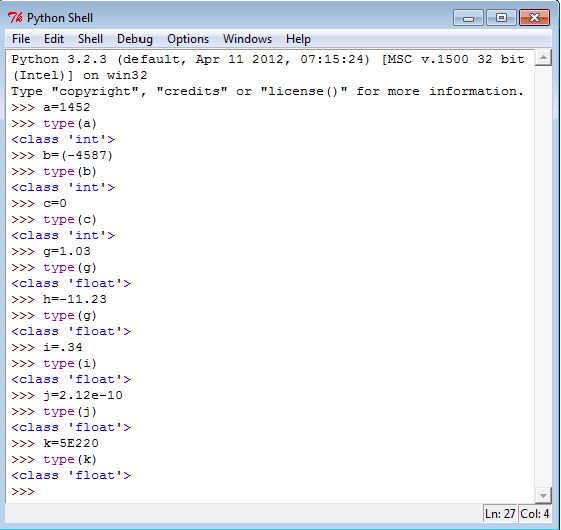
Task: Click the text 'type(k)'
Action: [70, 459]
